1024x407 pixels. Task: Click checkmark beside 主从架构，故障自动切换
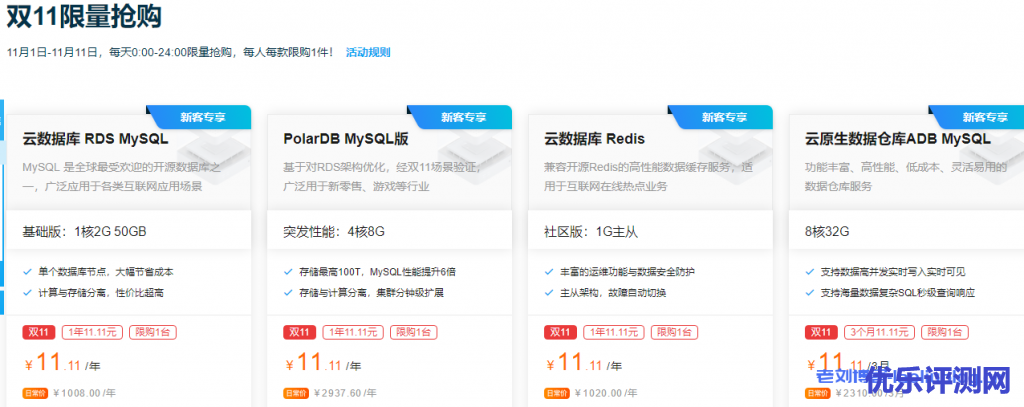click(x=549, y=293)
